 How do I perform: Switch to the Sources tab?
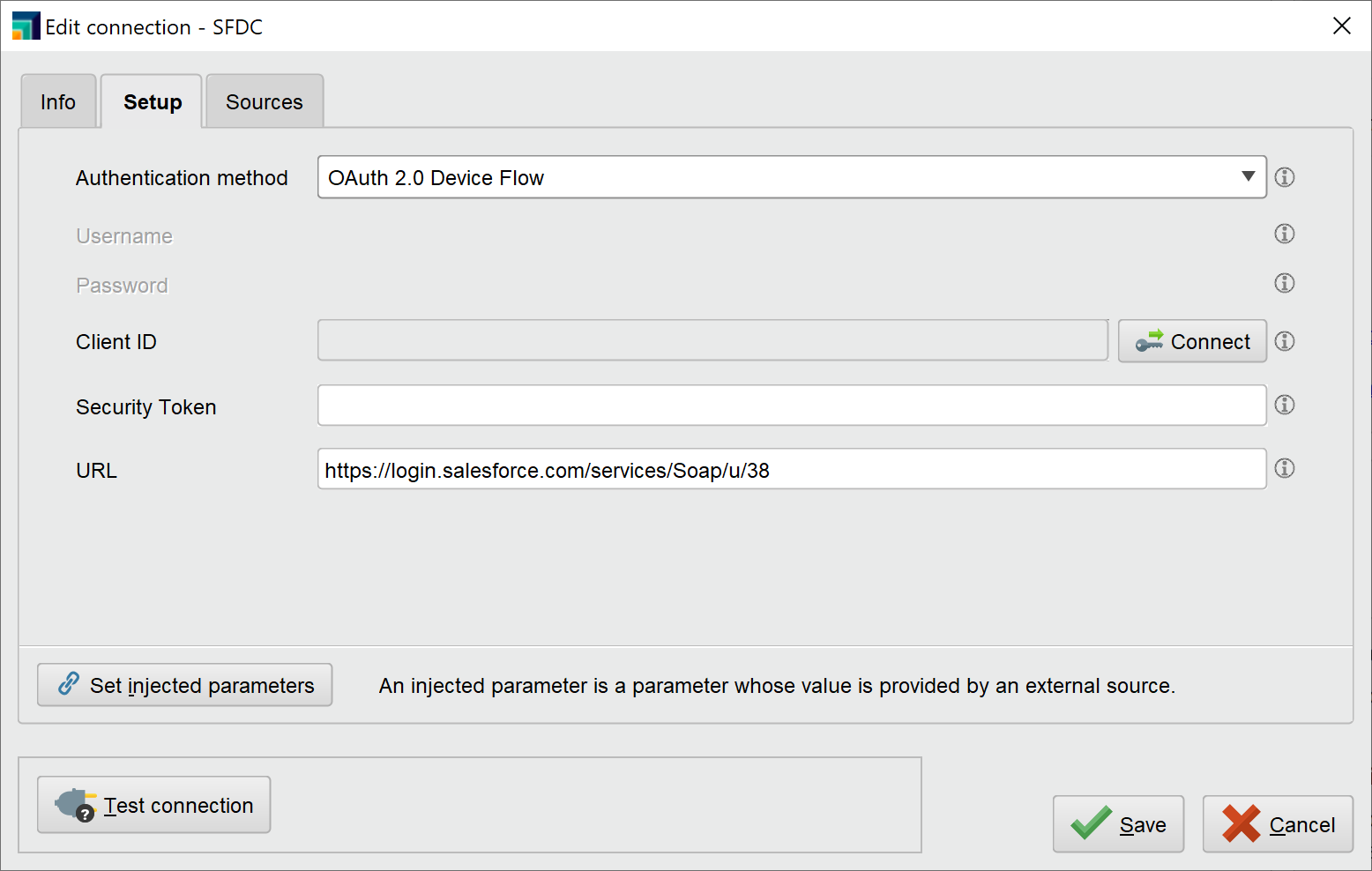(x=264, y=101)
